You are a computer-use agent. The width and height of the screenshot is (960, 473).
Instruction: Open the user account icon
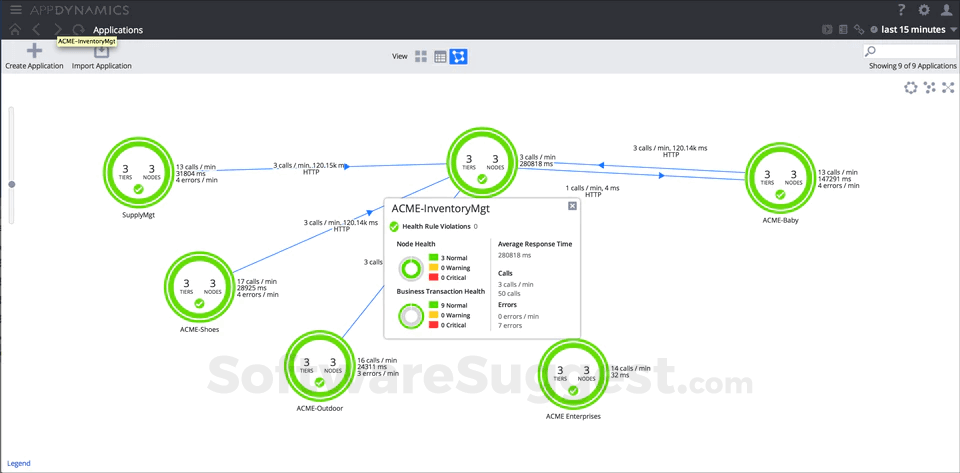coord(947,10)
